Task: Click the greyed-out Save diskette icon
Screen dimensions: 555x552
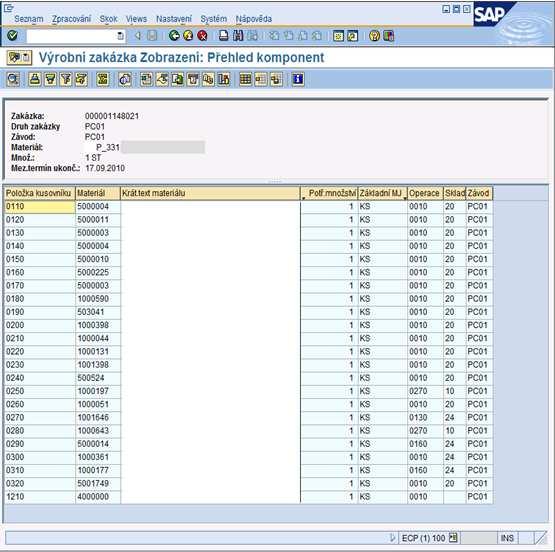Action: point(152,35)
